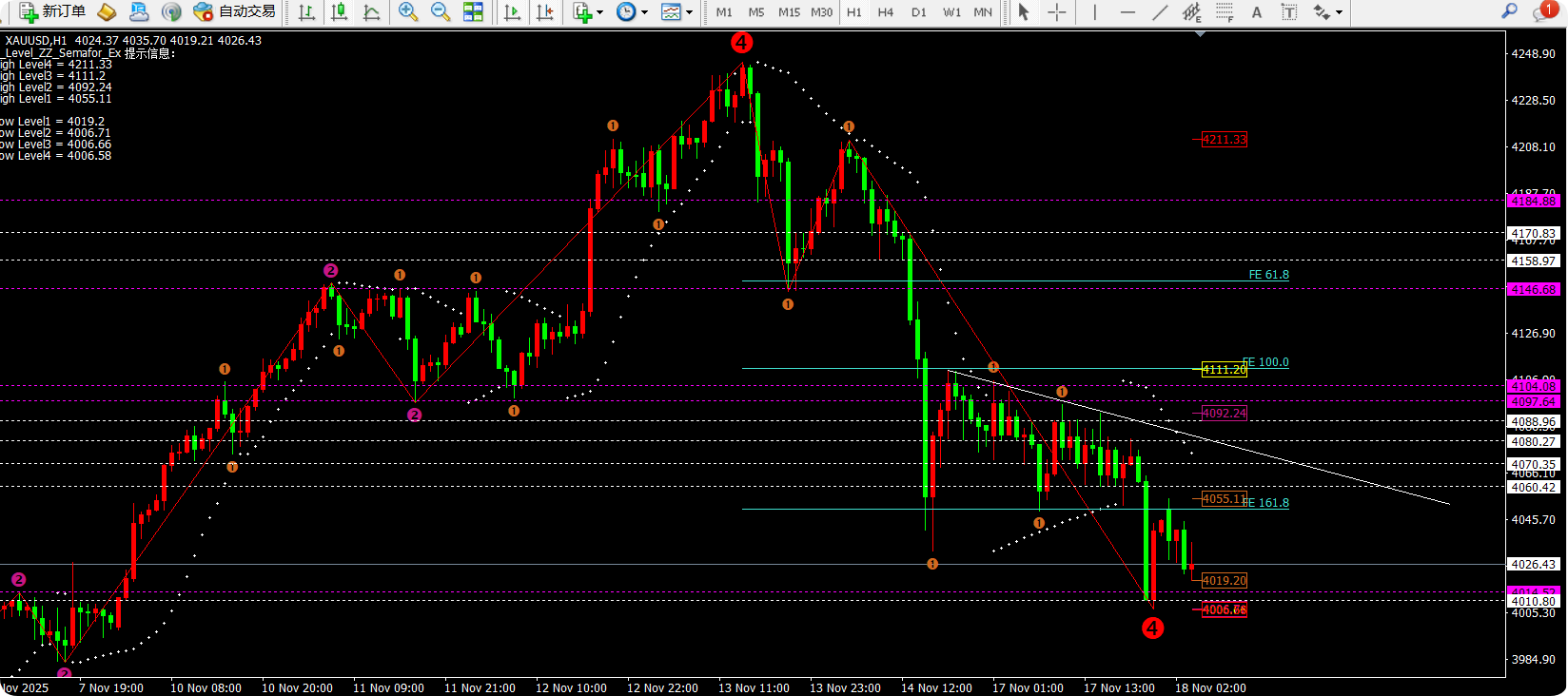Select the 4019.20 level label

coord(1225,581)
